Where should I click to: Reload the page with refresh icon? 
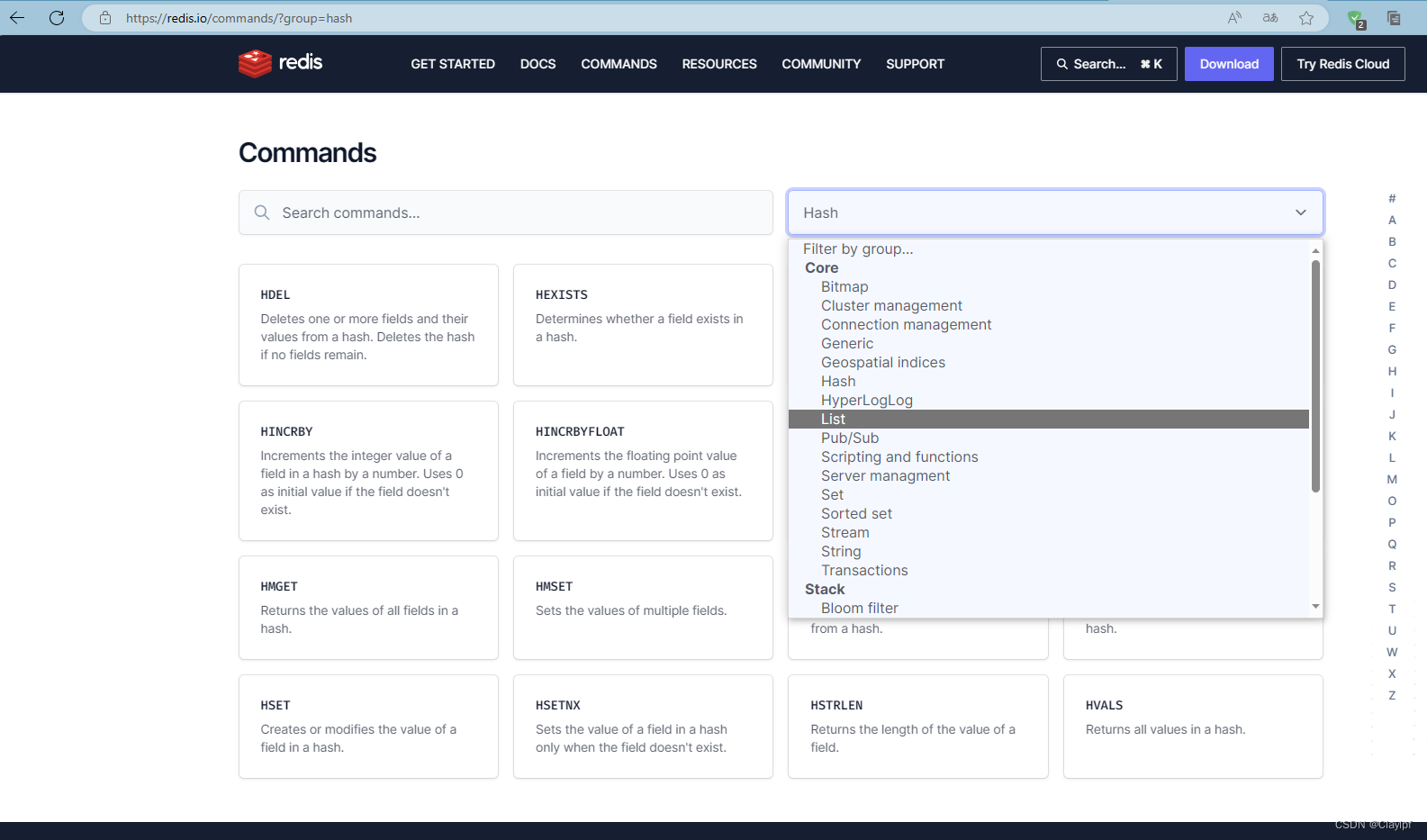(x=57, y=18)
